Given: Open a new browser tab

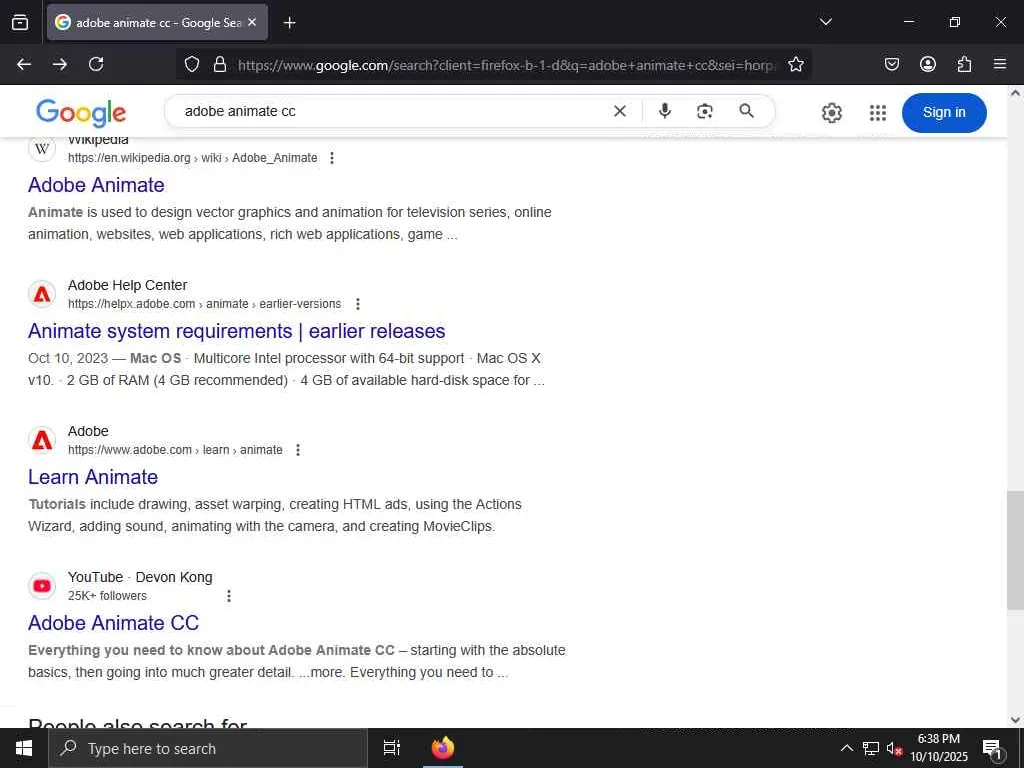Looking at the screenshot, I should [289, 23].
